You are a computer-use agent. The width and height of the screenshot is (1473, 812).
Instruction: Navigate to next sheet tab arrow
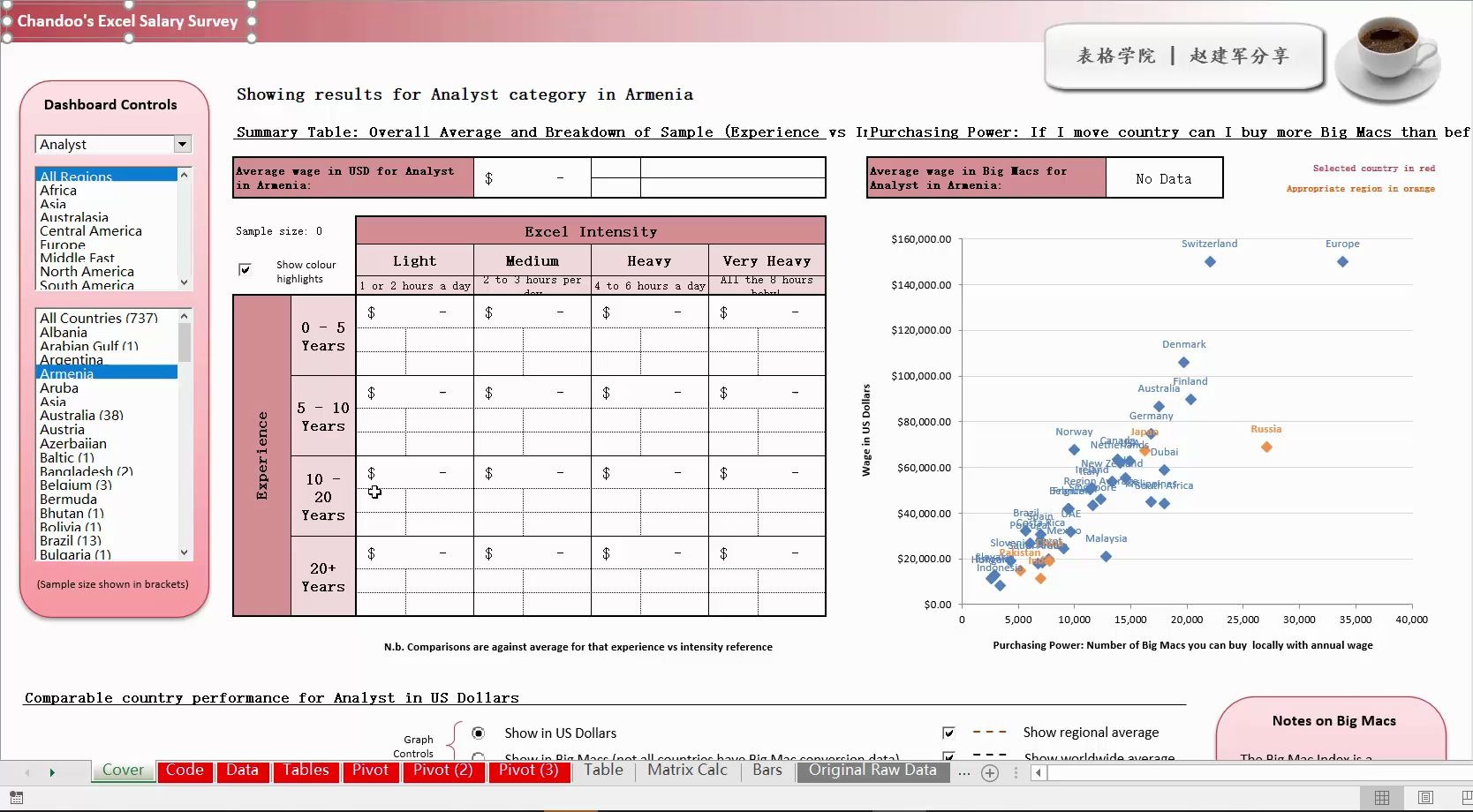52,772
